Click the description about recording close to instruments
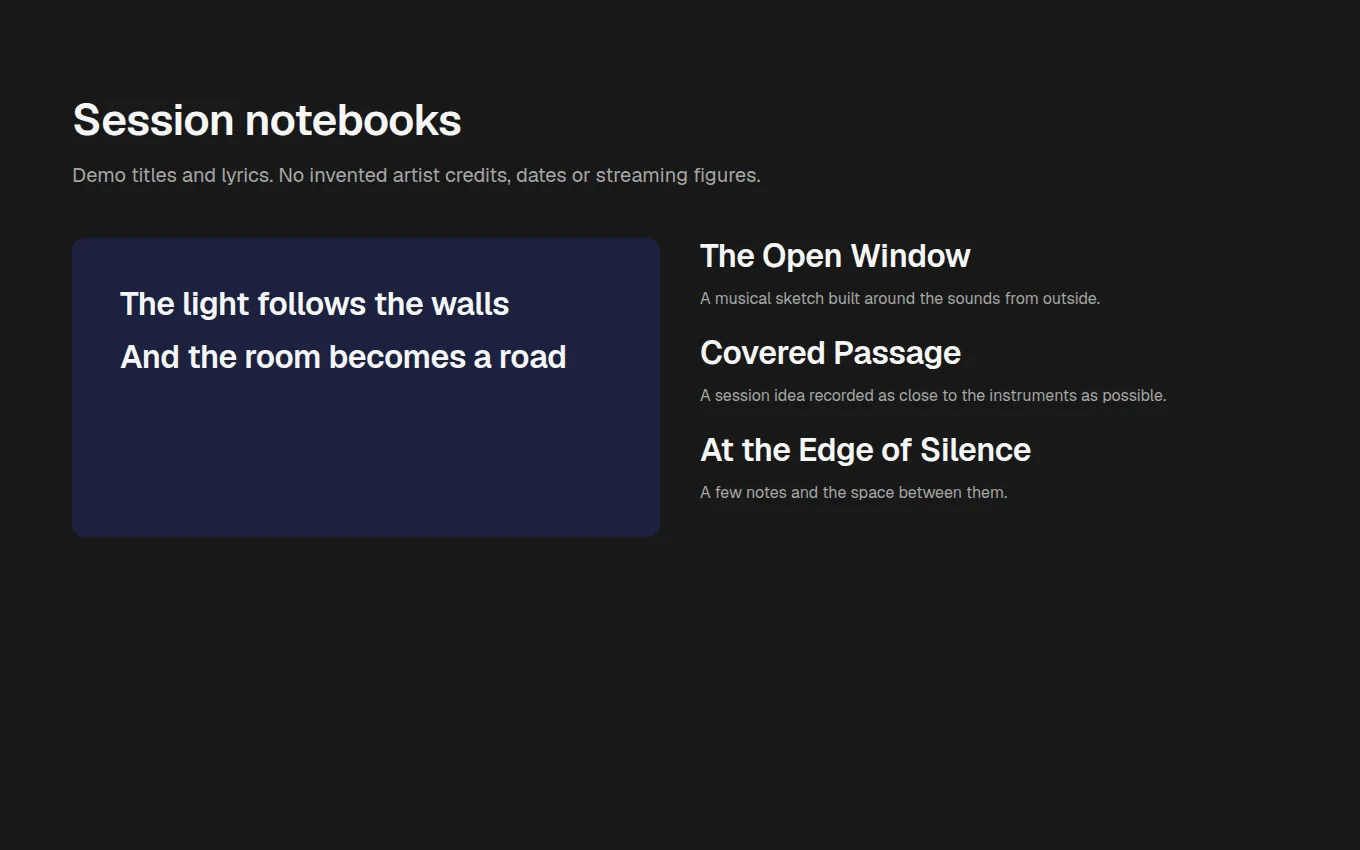Viewport: 1360px width, 850px height. point(933,395)
